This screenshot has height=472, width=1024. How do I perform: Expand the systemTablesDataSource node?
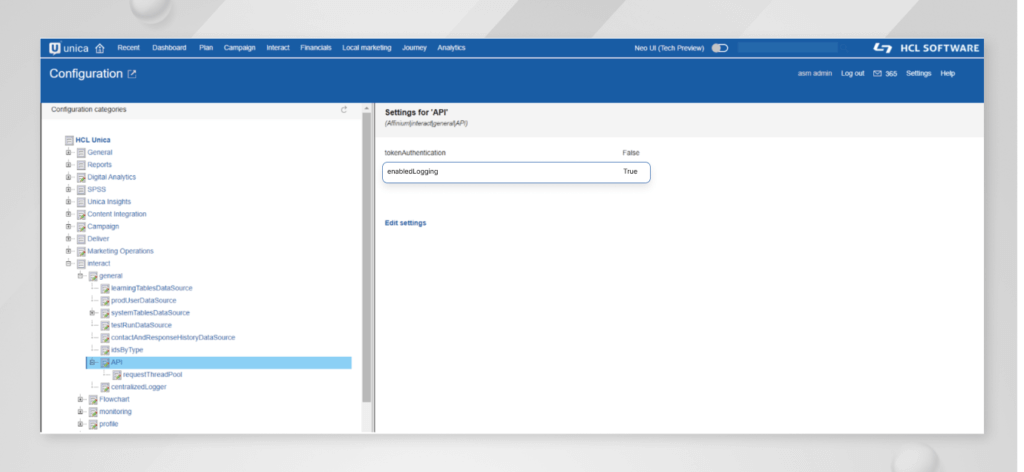93,313
